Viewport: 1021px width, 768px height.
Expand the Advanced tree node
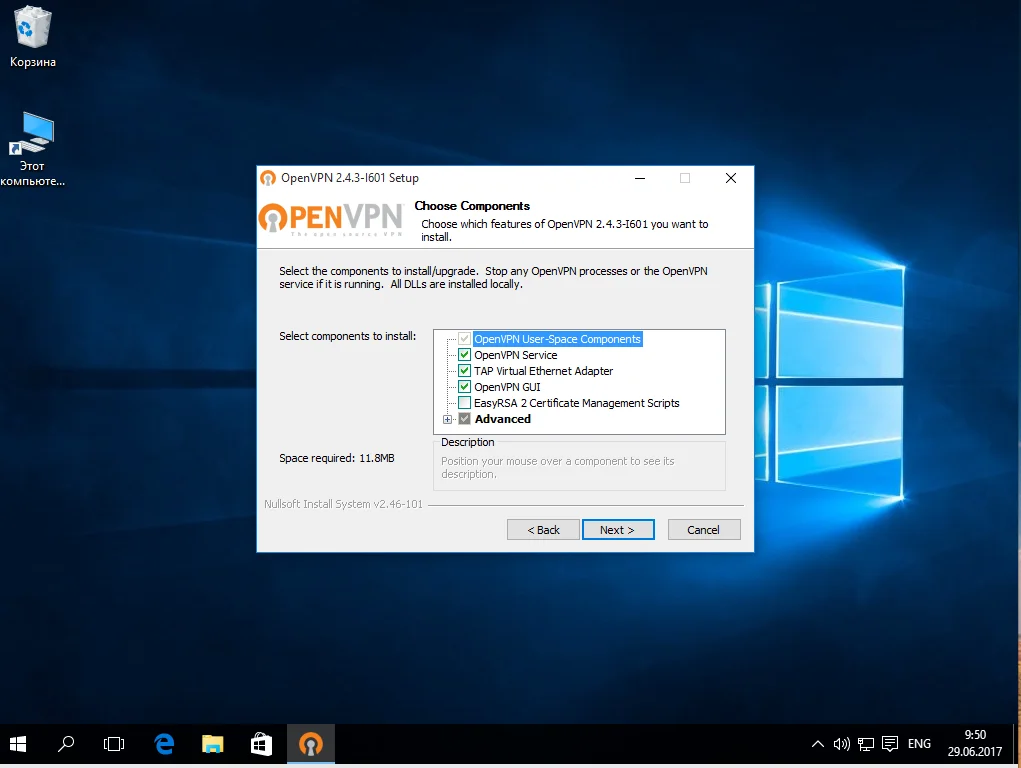coord(447,420)
